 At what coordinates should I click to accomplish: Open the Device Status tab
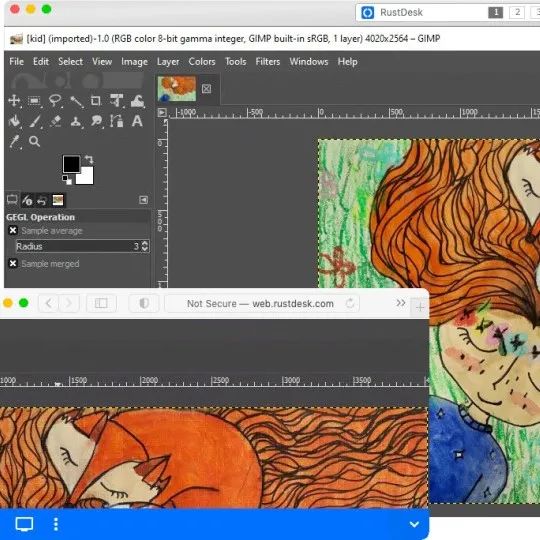tap(27, 200)
